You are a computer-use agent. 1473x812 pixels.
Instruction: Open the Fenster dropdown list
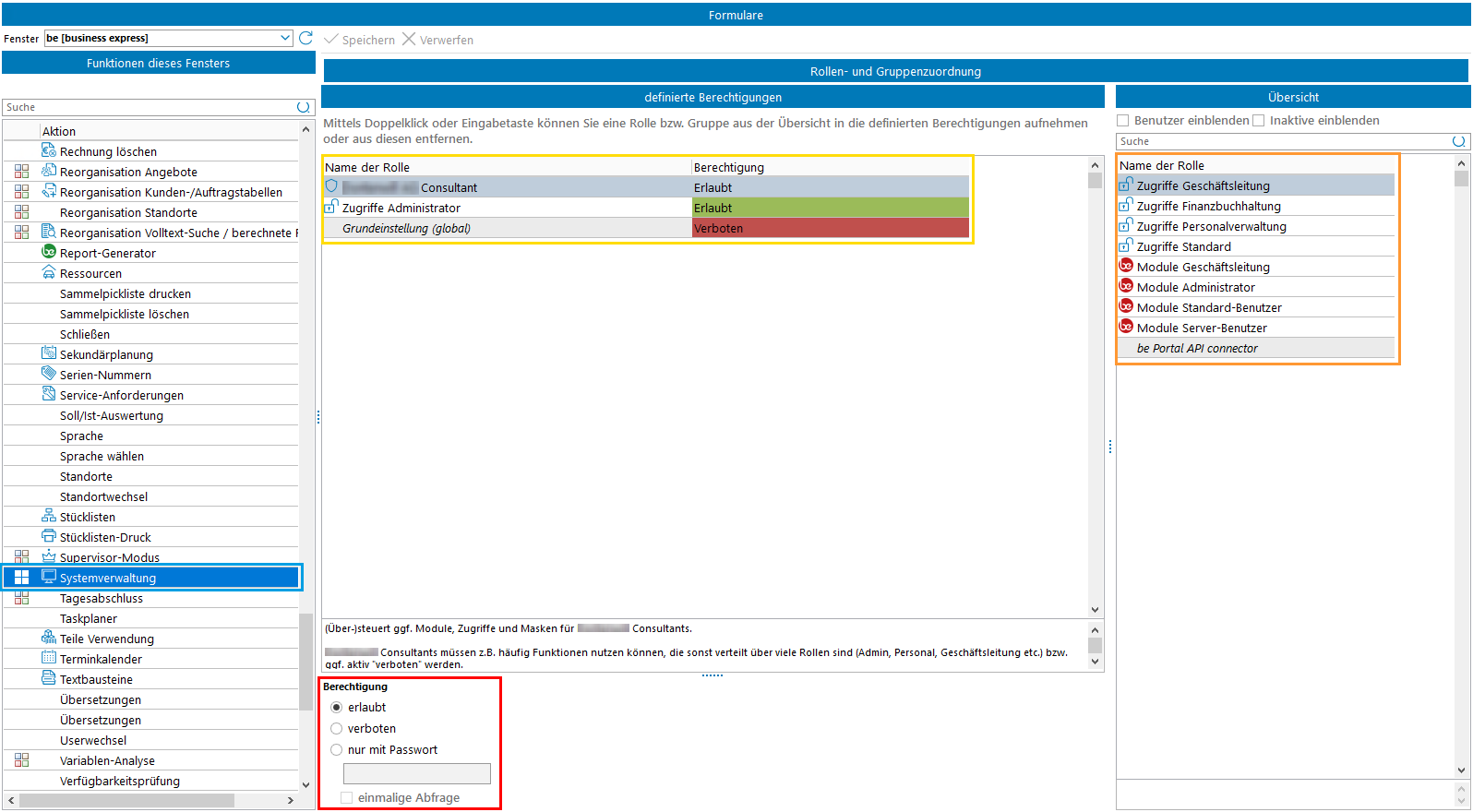pos(285,38)
